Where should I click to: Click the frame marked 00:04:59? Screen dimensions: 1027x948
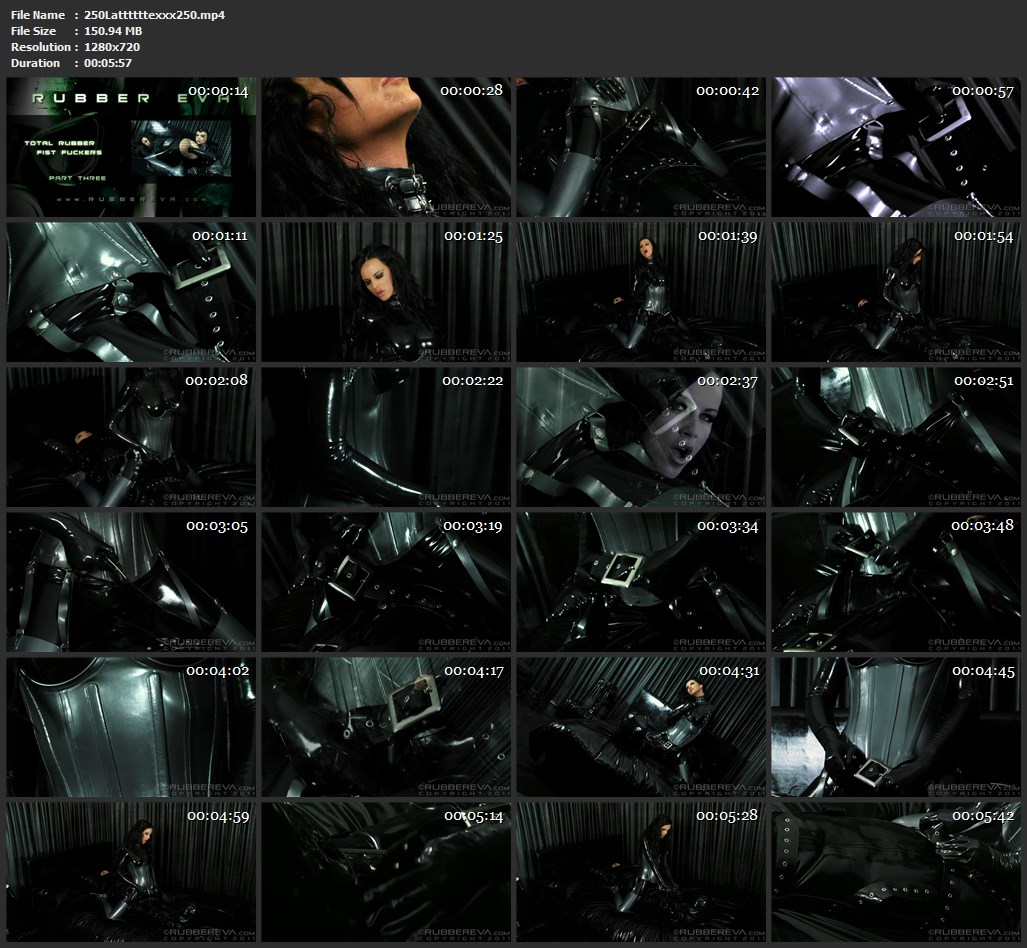[x=131, y=872]
